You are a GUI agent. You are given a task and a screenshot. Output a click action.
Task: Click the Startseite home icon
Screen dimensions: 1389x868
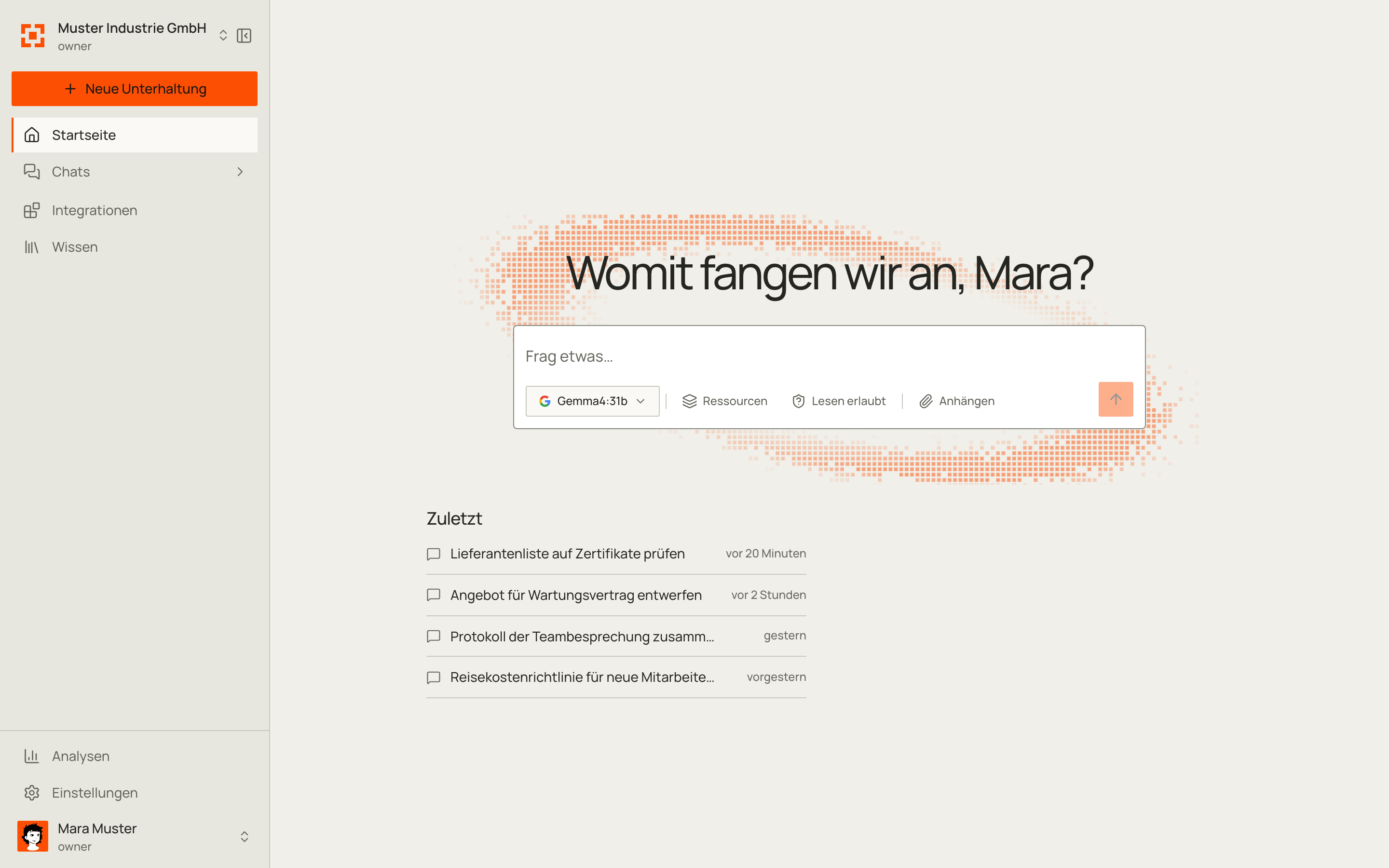coord(32,135)
